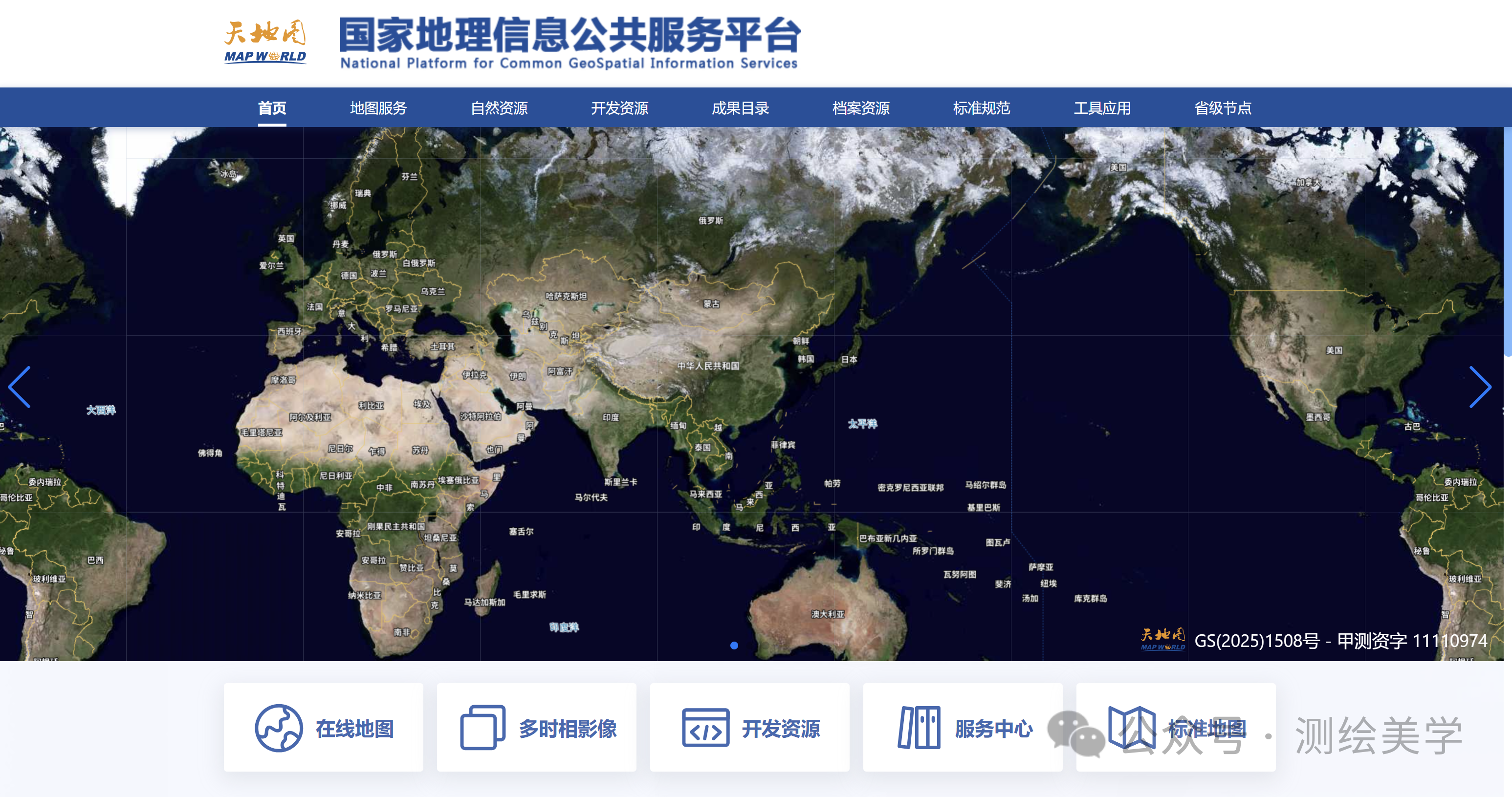Click the binders icon for 服务中心
This screenshot has height=797, width=1512.
[919, 728]
